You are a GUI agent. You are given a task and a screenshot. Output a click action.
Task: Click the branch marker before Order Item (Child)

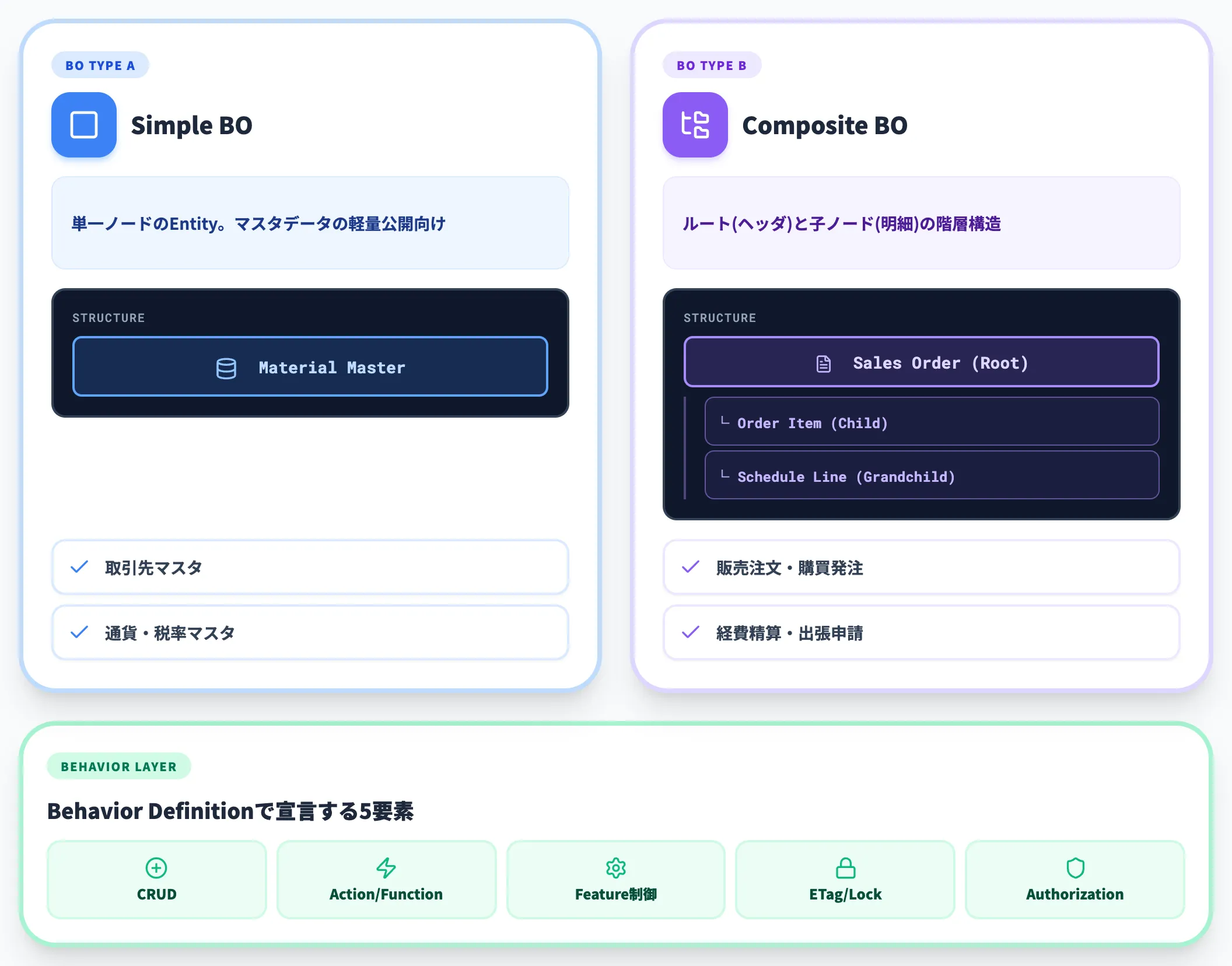[725, 421]
